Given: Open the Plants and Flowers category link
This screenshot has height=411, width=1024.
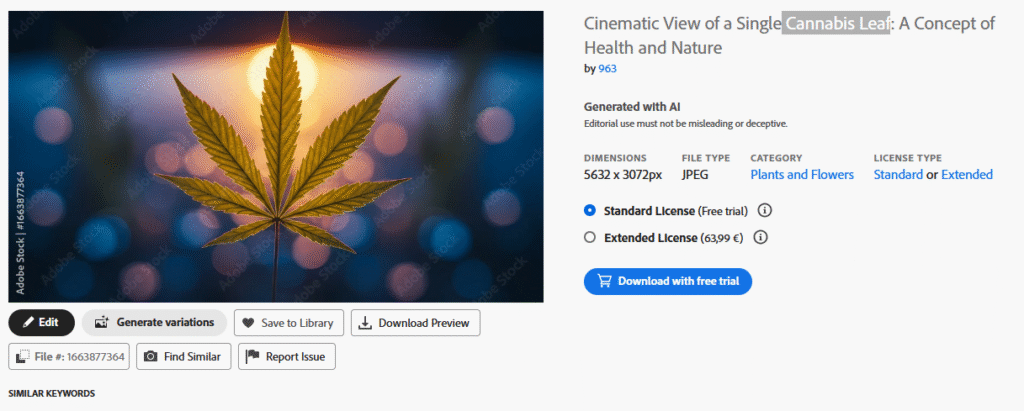Looking at the screenshot, I should 802,174.
